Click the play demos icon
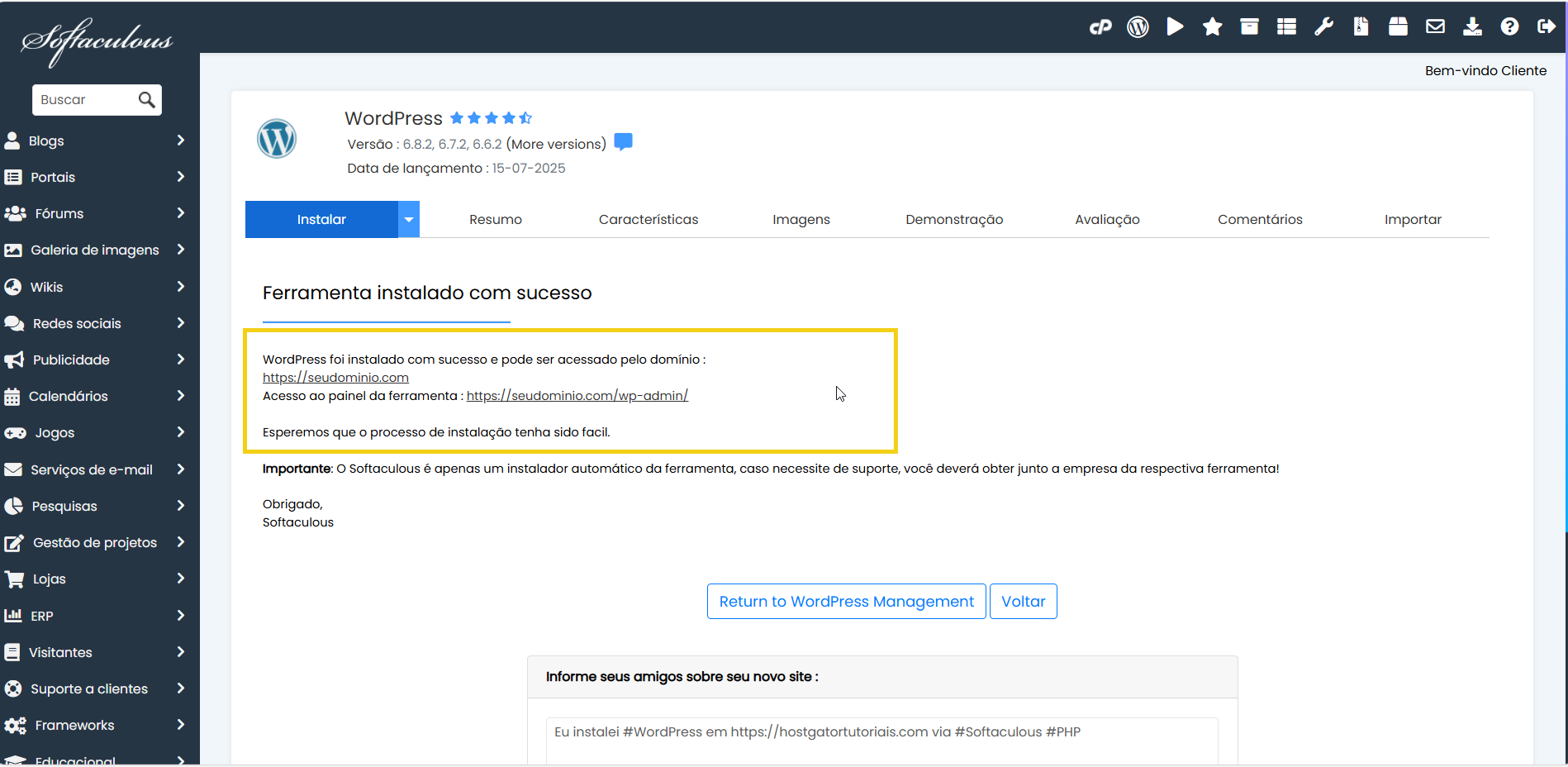Viewport: 1568px width, 767px height. (1175, 27)
